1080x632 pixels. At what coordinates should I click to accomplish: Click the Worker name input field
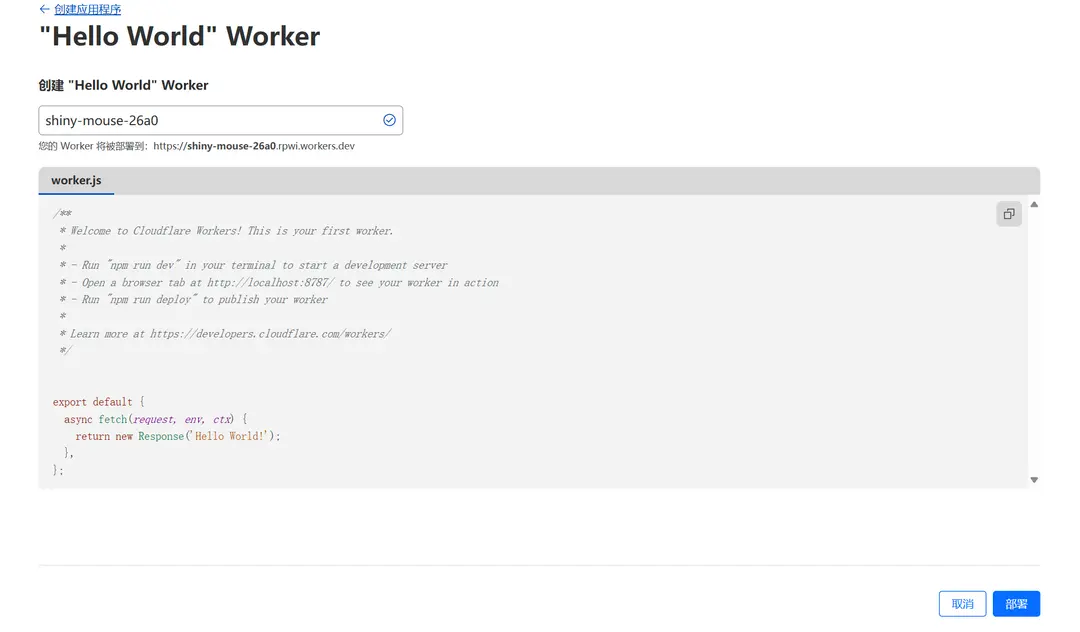(x=208, y=121)
